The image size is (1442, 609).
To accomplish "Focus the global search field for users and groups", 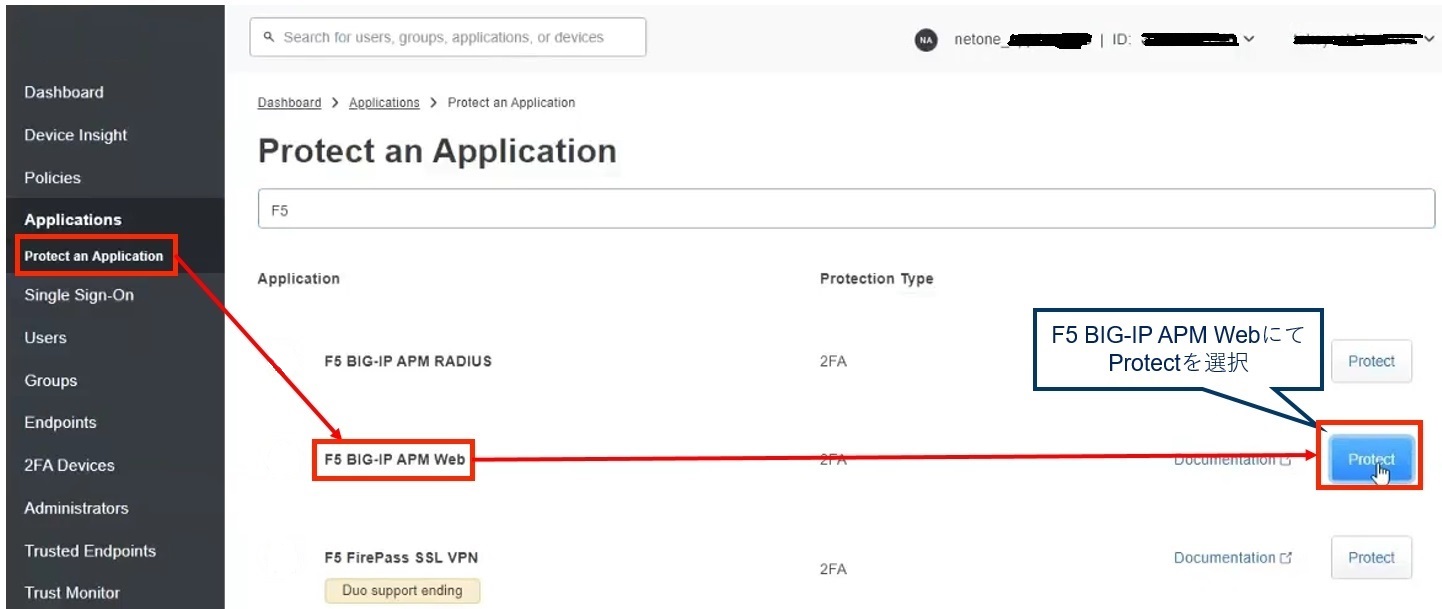I will [447, 38].
